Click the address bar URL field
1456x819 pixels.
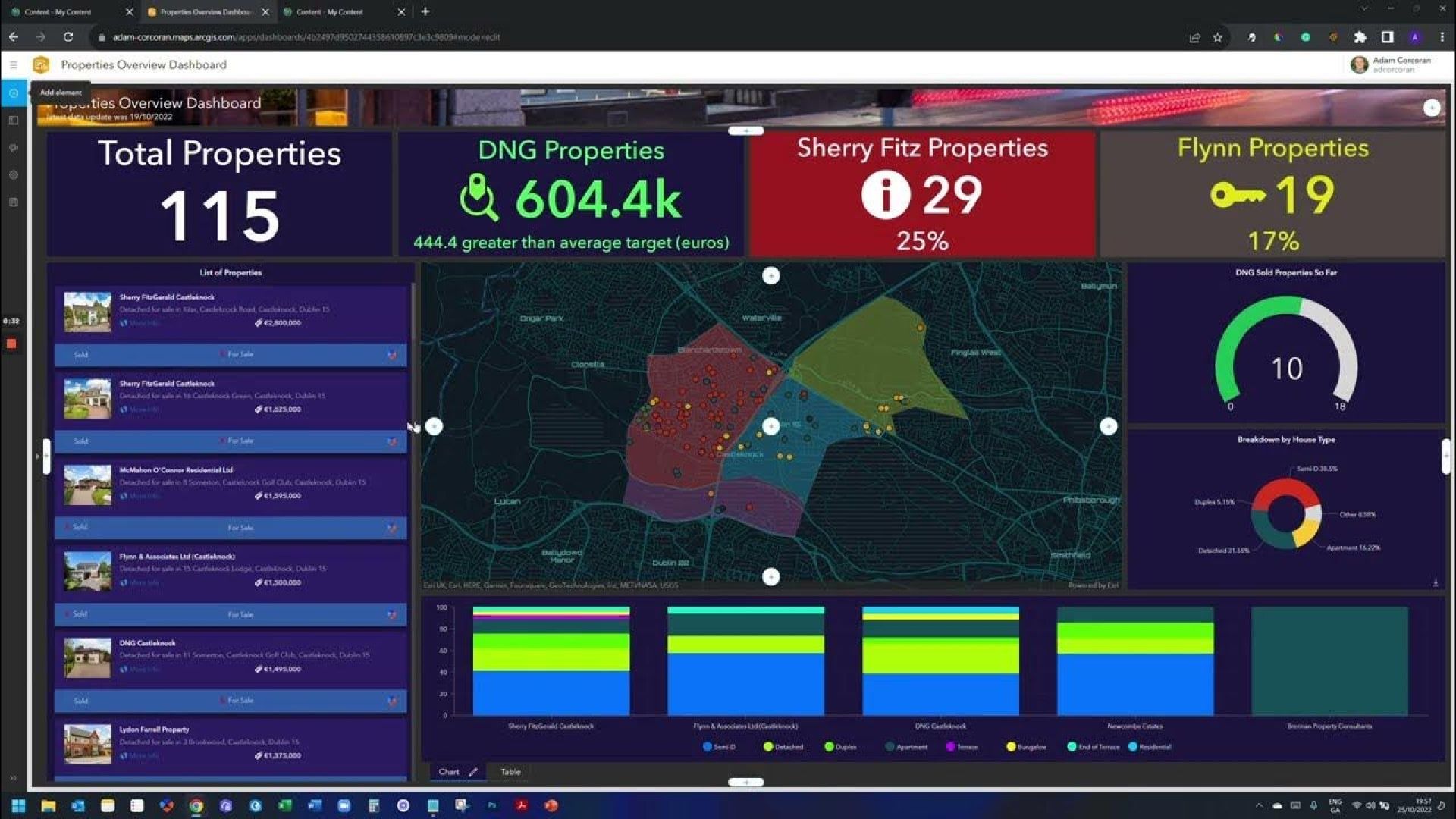[x=637, y=37]
